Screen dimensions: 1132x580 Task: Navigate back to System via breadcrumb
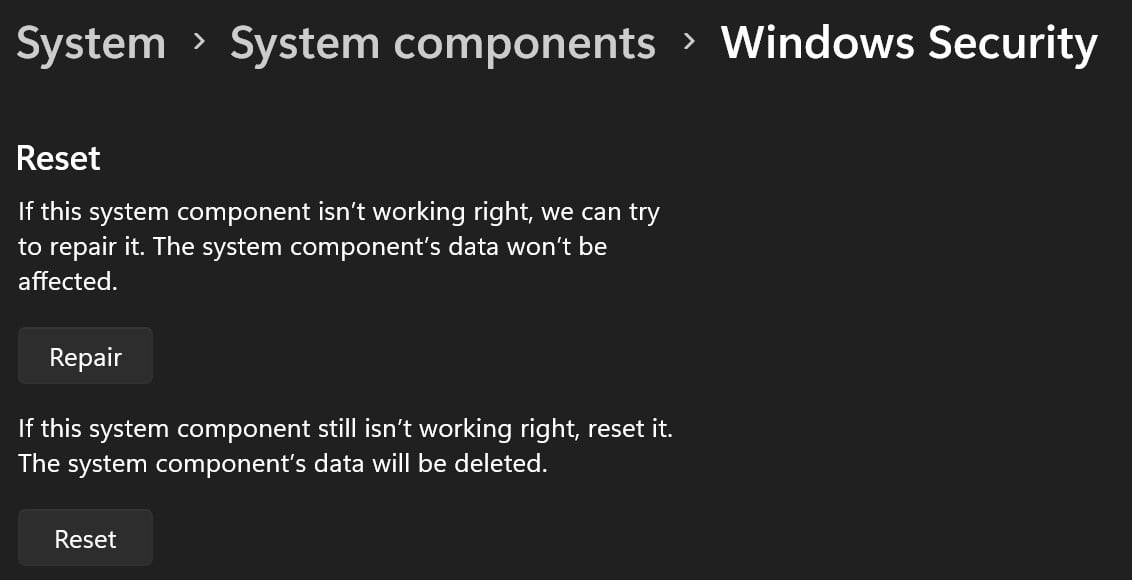(x=90, y=42)
